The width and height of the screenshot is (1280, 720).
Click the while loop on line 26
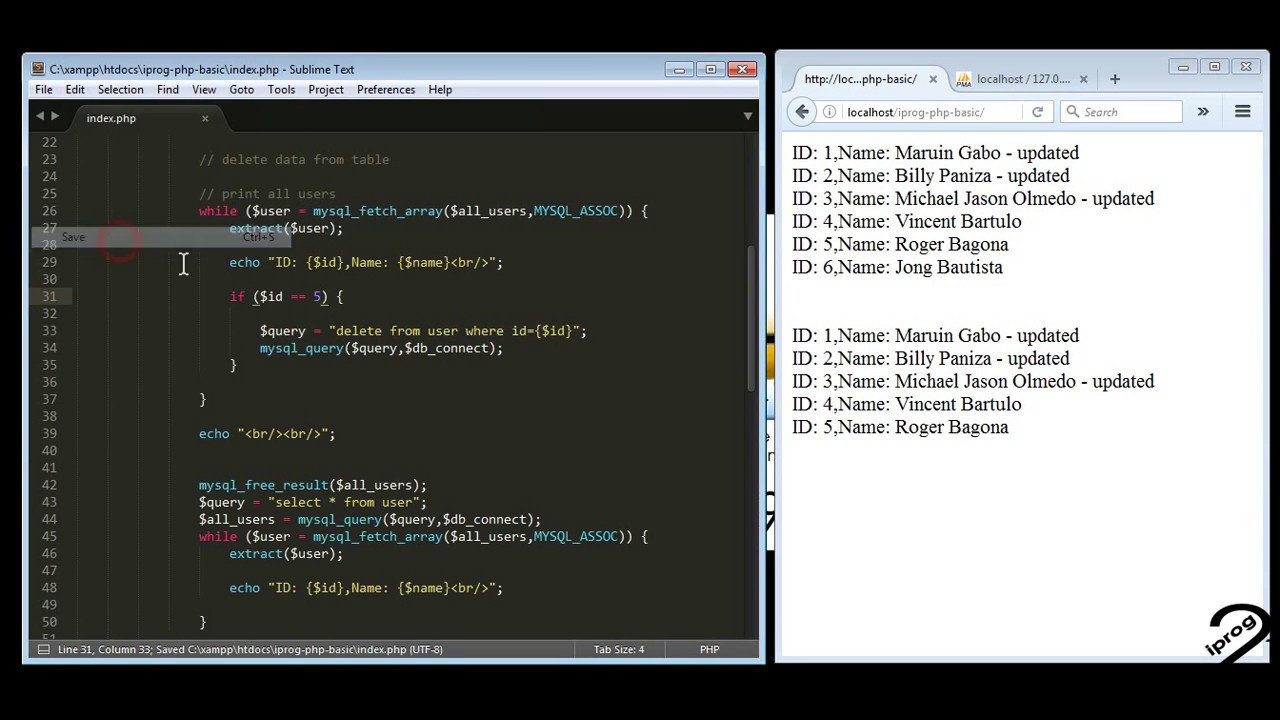(x=423, y=211)
